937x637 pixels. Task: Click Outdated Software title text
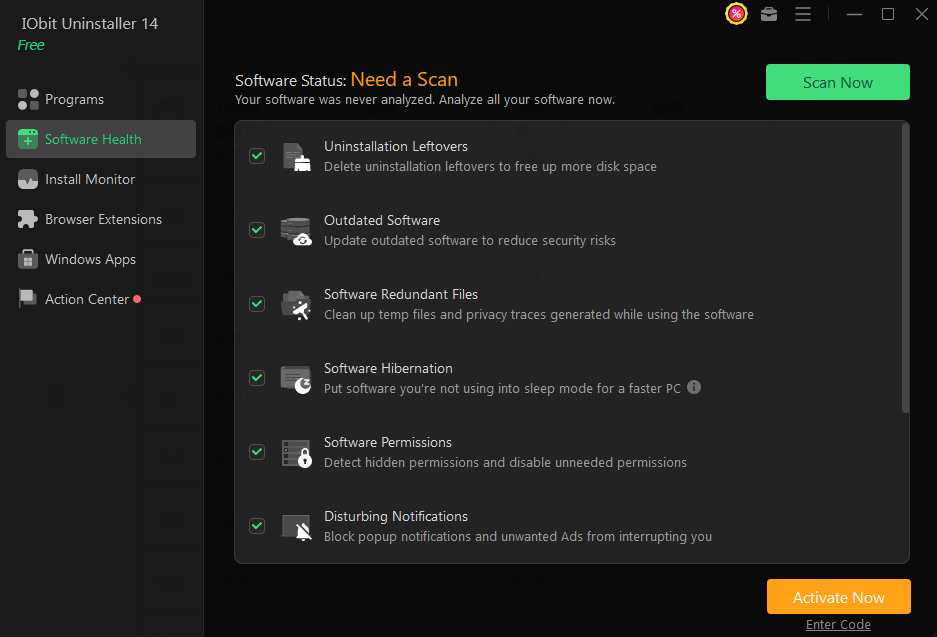point(382,220)
